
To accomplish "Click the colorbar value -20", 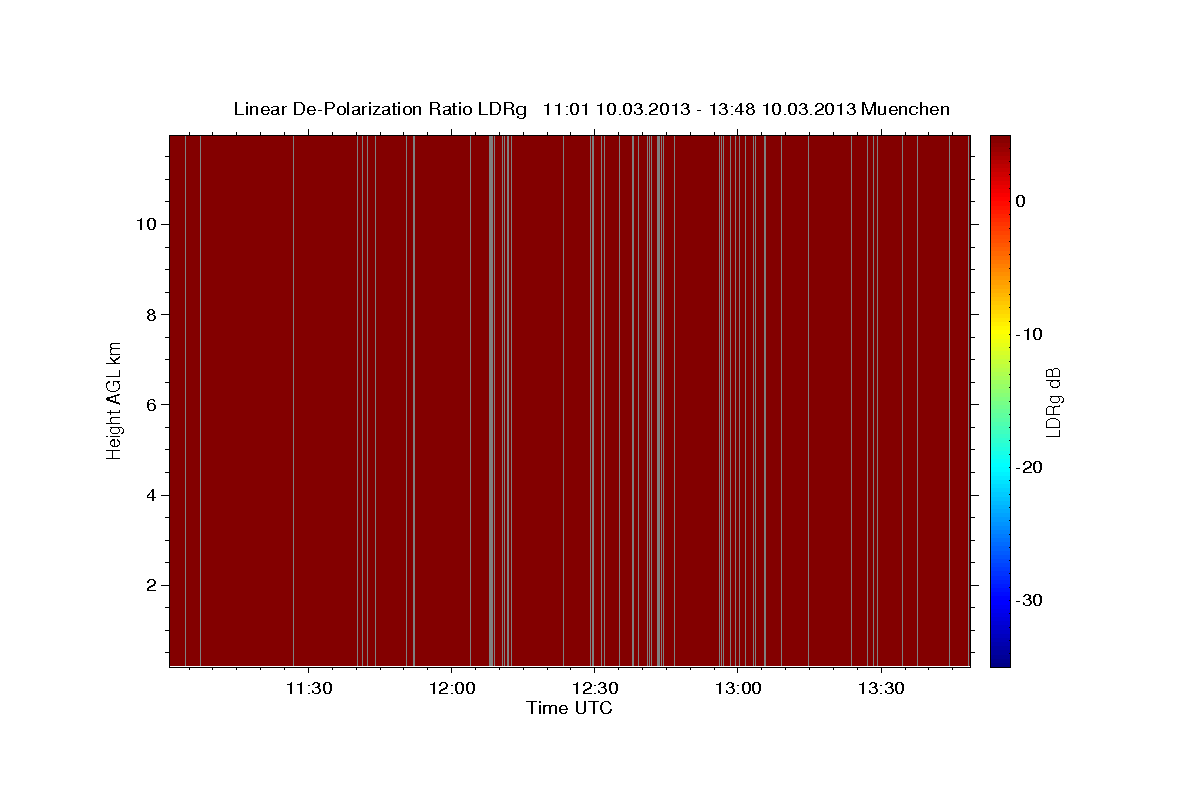I will 1029,467.
